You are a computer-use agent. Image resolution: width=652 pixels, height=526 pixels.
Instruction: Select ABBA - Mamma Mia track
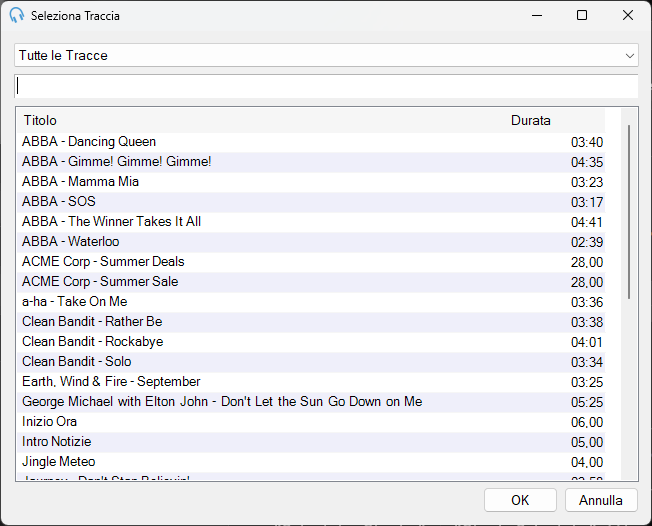[x=311, y=182]
